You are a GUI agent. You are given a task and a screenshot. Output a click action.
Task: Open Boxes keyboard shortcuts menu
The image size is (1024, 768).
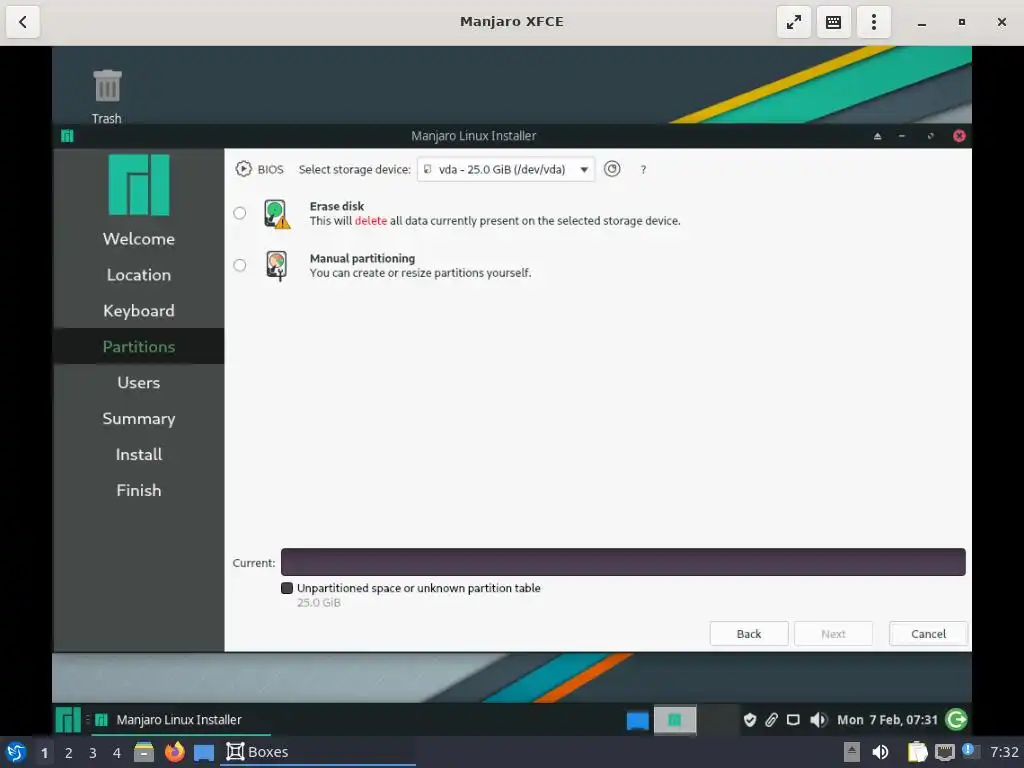[834, 22]
